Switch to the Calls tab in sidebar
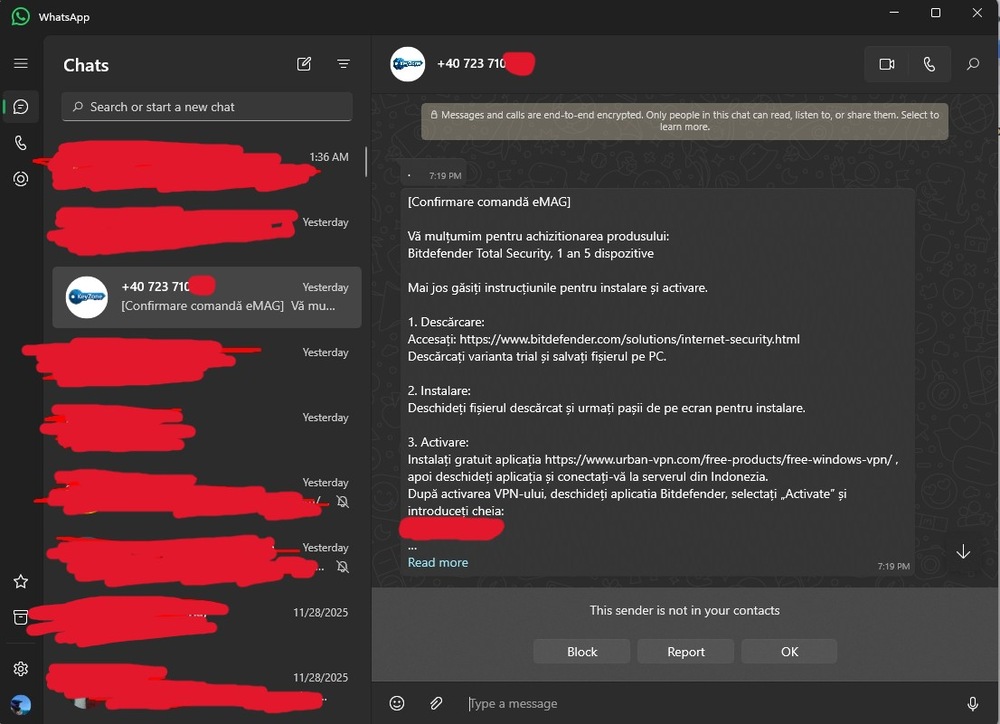Screen dimensions: 1000x724 (x=21, y=143)
